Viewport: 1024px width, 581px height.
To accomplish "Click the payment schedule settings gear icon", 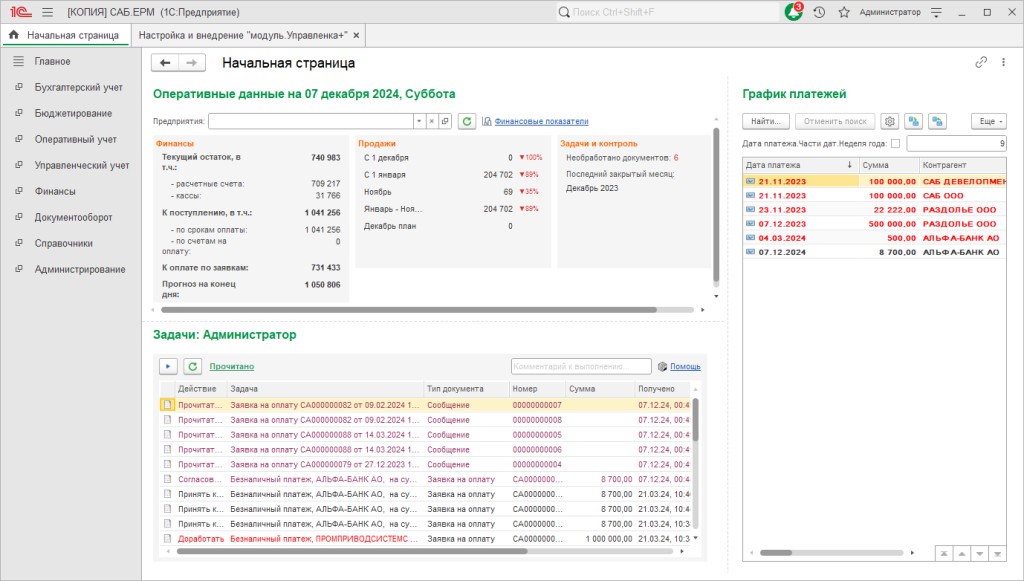I will click(x=889, y=121).
